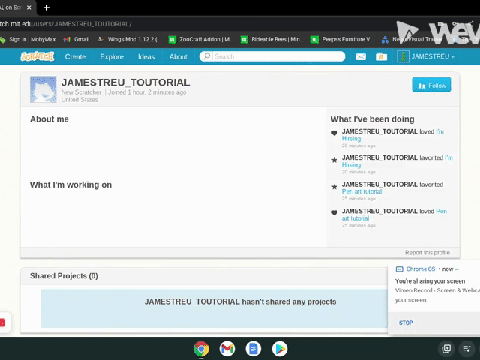480x360 pixels.
Task: Click the Scratch search field
Action: [x=272, y=56]
